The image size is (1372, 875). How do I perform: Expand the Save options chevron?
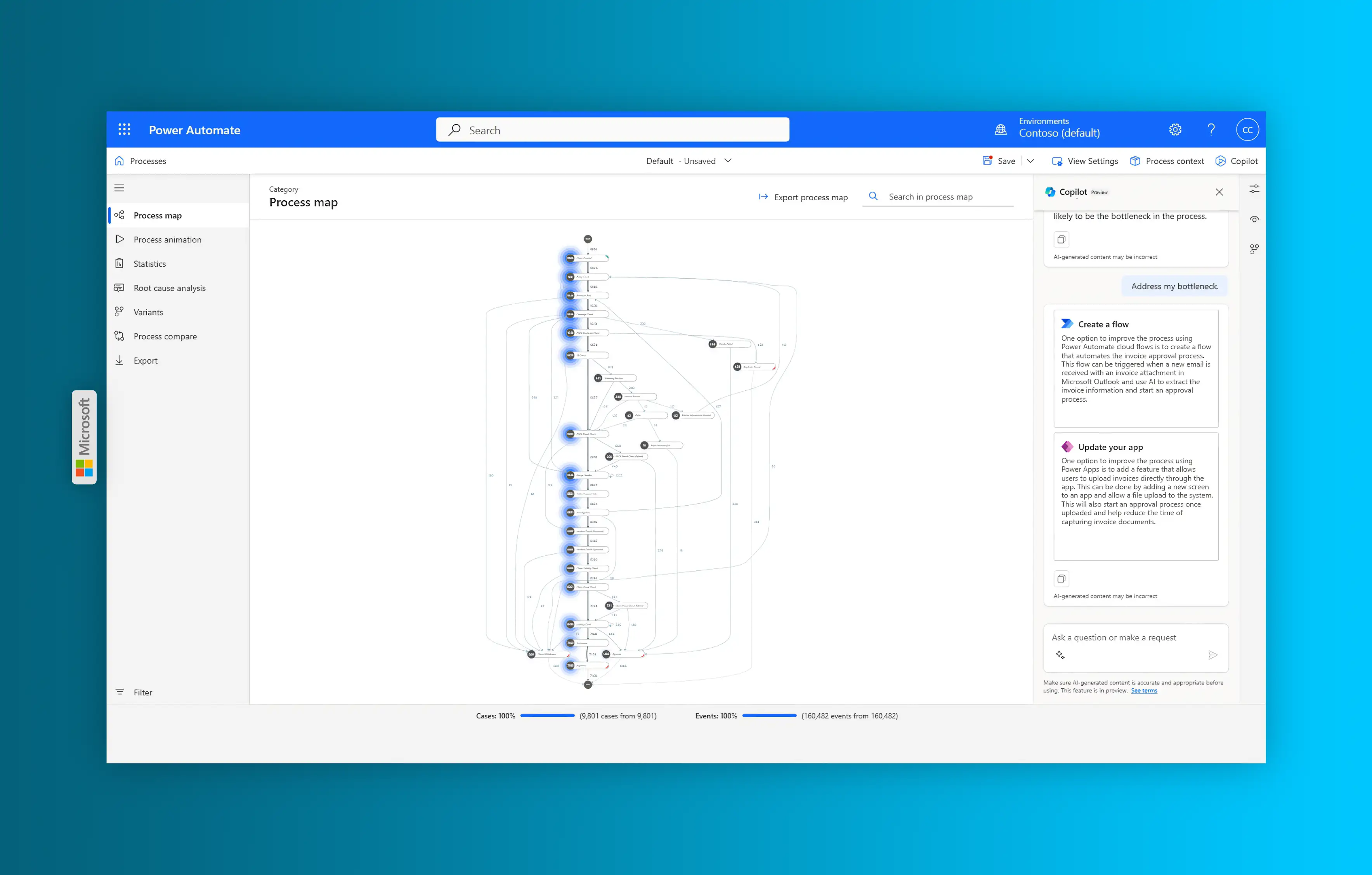click(x=1030, y=161)
